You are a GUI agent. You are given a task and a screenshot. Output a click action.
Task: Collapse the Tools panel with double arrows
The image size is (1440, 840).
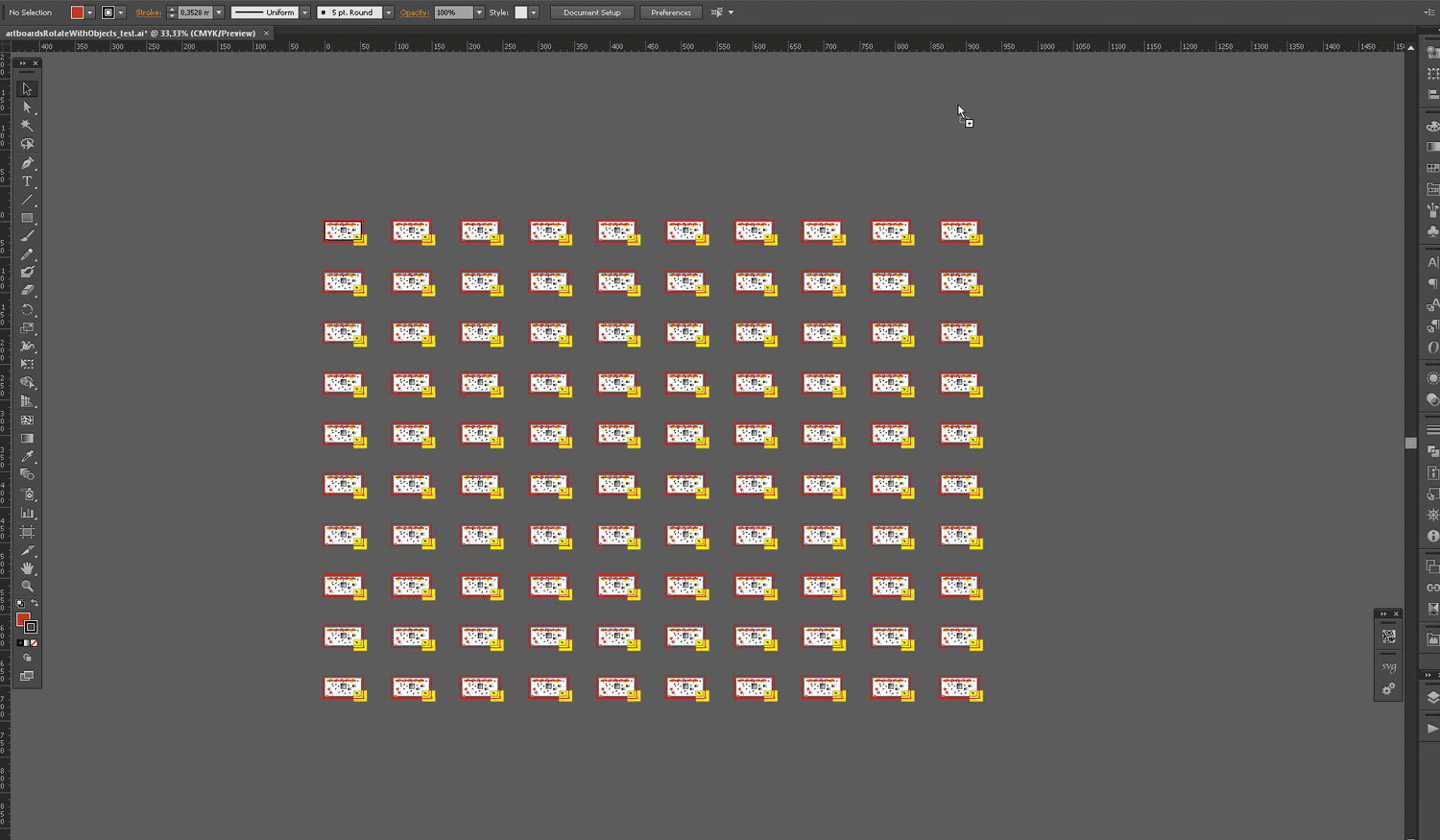pyautogui.click(x=22, y=63)
